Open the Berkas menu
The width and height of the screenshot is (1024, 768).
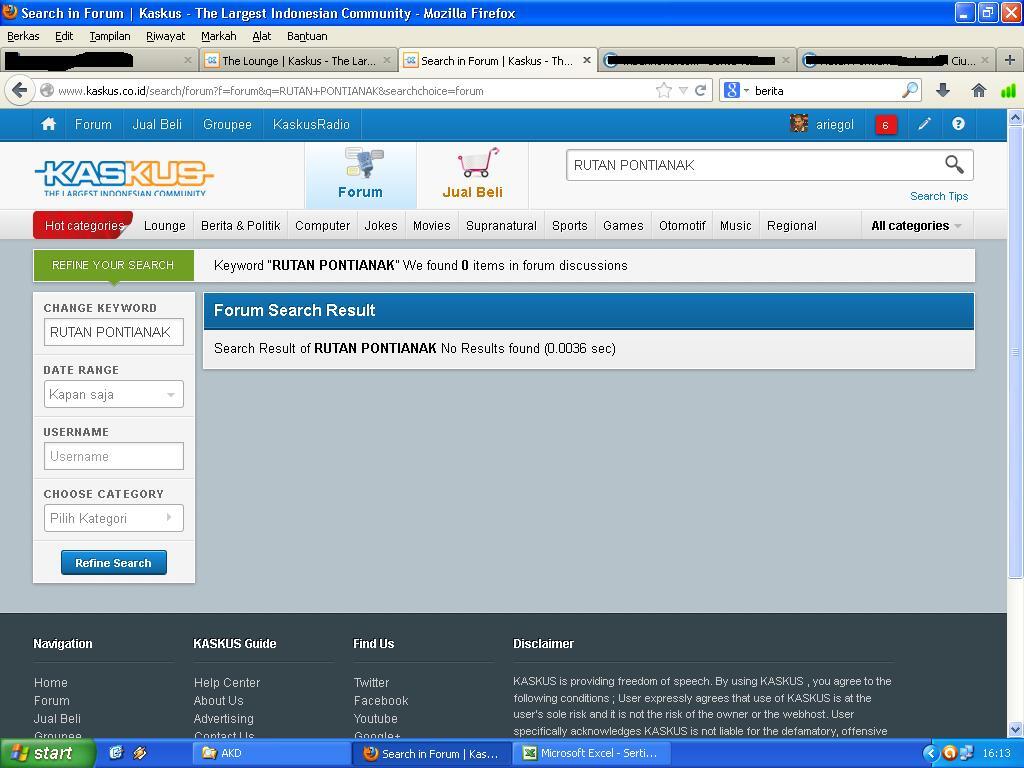23,36
